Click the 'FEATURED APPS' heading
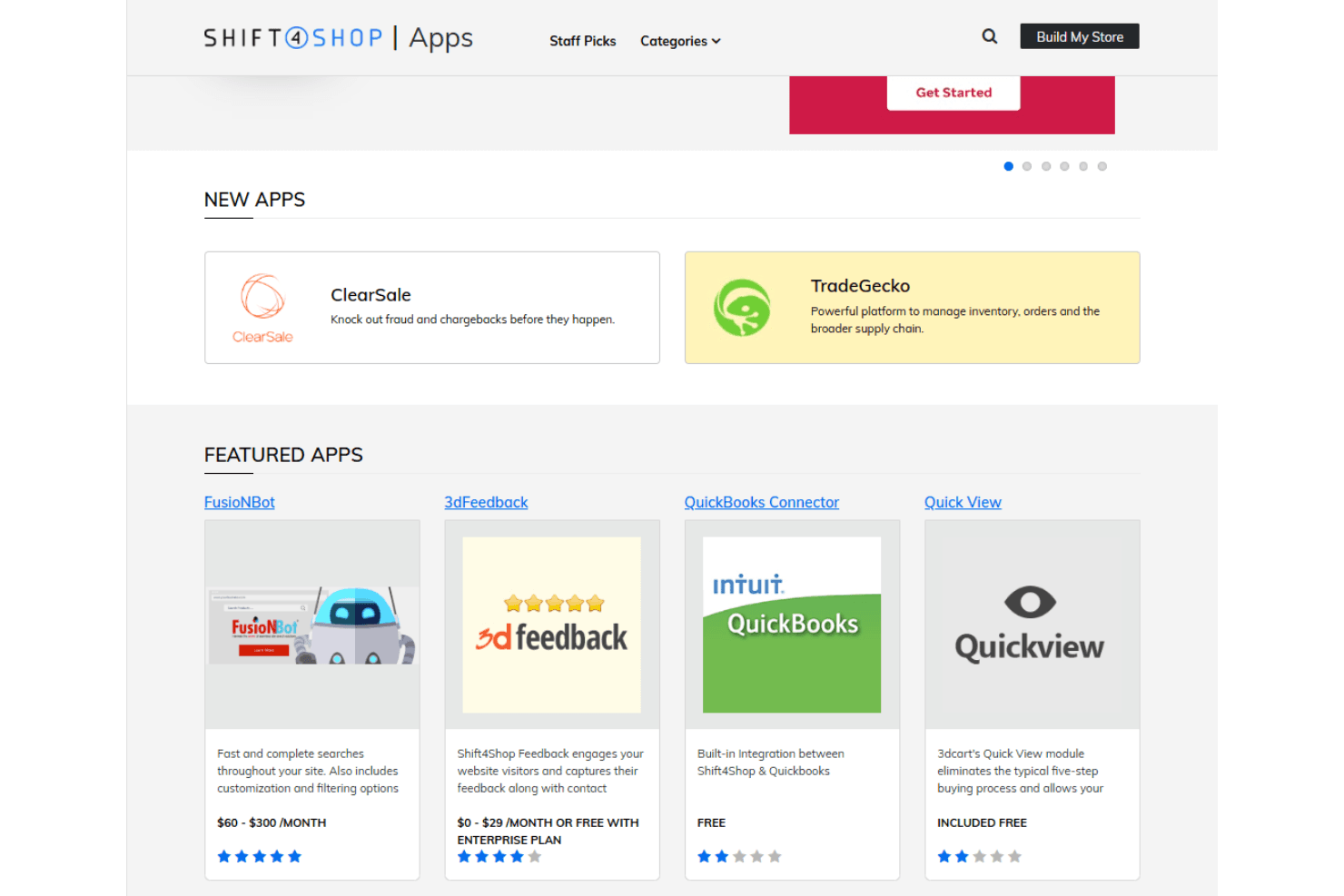1344x896 pixels. click(x=283, y=455)
